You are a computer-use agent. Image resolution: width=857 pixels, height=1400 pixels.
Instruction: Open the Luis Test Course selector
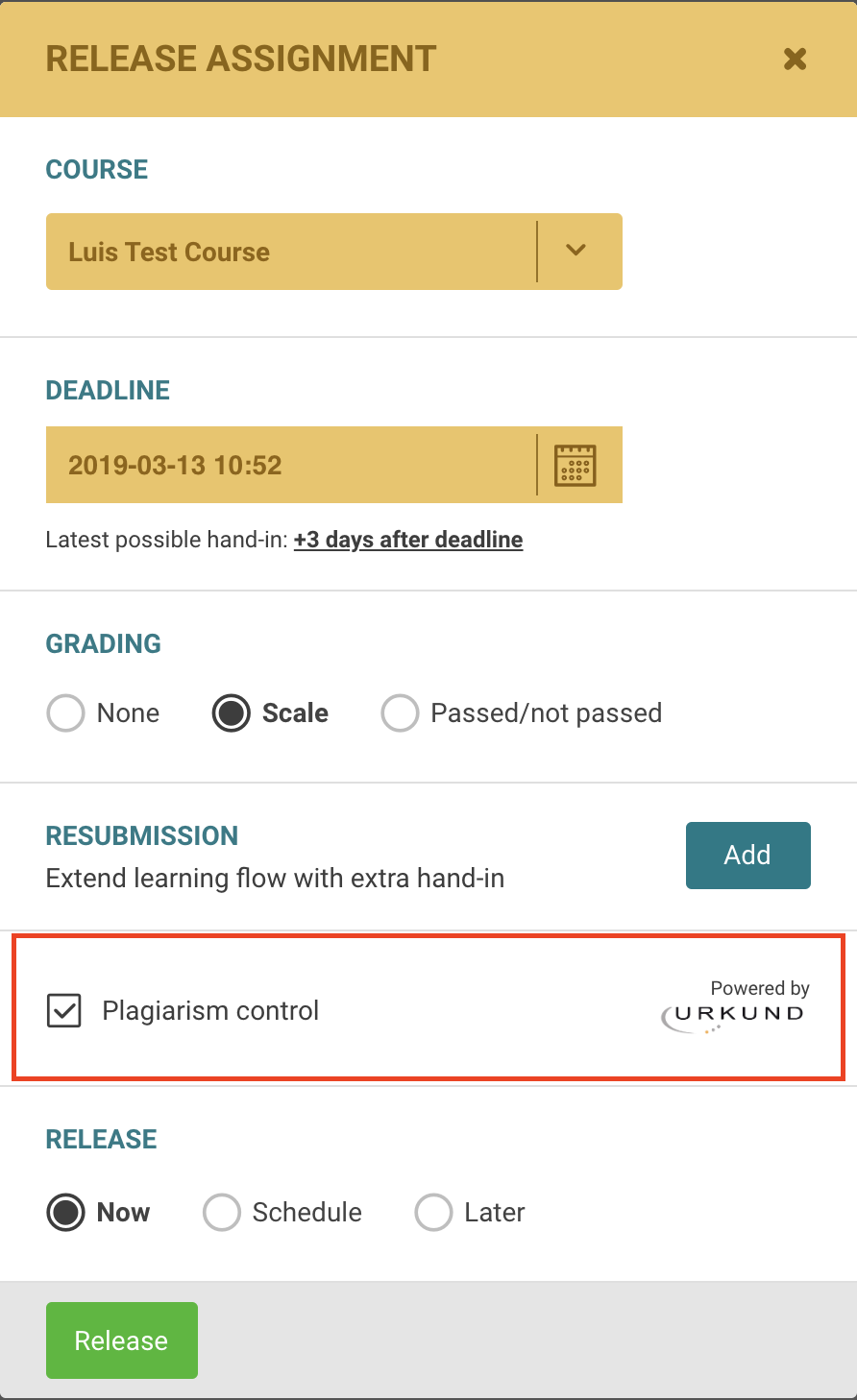click(x=290, y=252)
